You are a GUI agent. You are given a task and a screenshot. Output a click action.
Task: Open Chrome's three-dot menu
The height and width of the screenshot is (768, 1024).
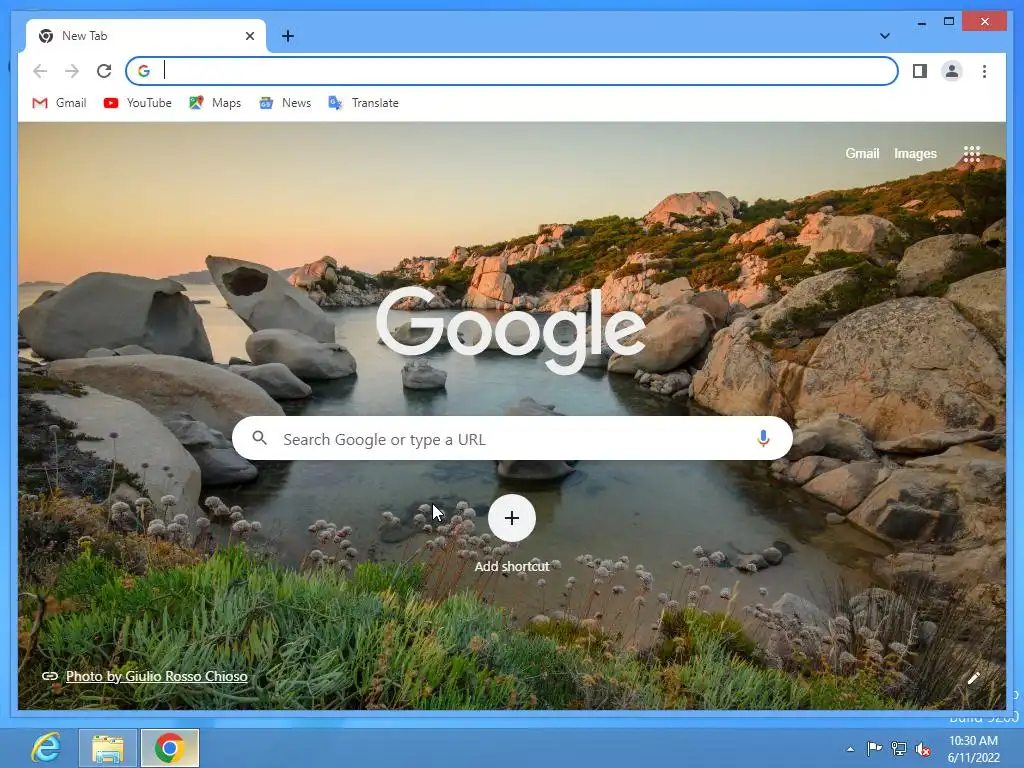[x=984, y=71]
